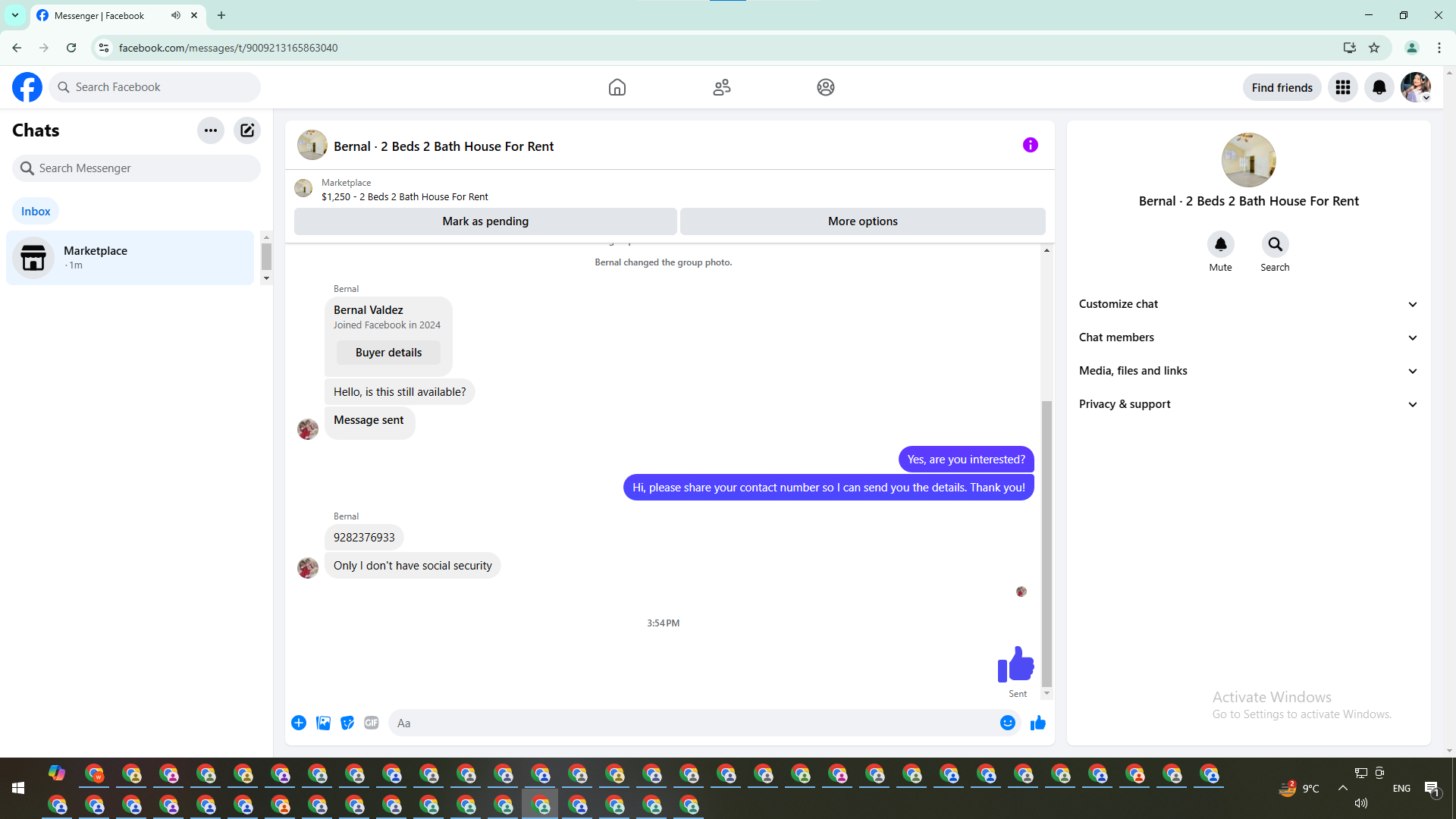Click the conversation scrollbar track
The height and width of the screenshot is (819, 1456).
click(1046, 326)
